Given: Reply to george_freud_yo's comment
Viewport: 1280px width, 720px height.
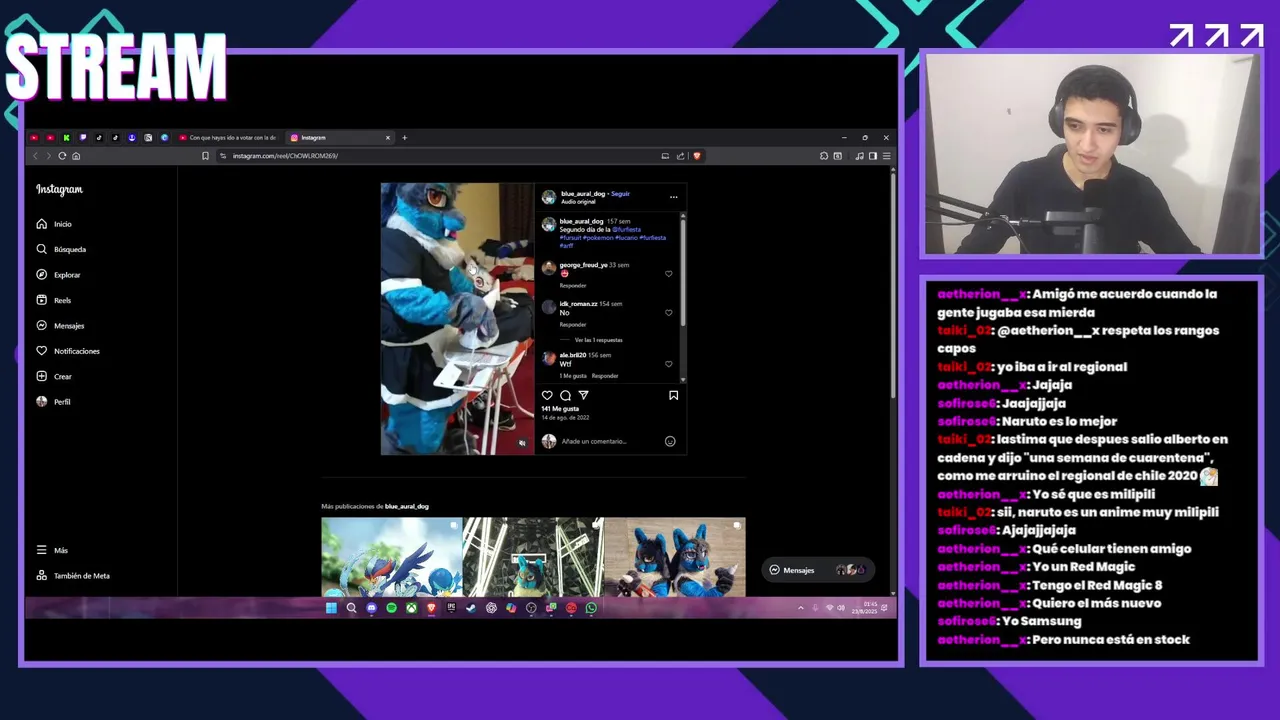Looking at the screenshot, I should click(x=573, y=285).
